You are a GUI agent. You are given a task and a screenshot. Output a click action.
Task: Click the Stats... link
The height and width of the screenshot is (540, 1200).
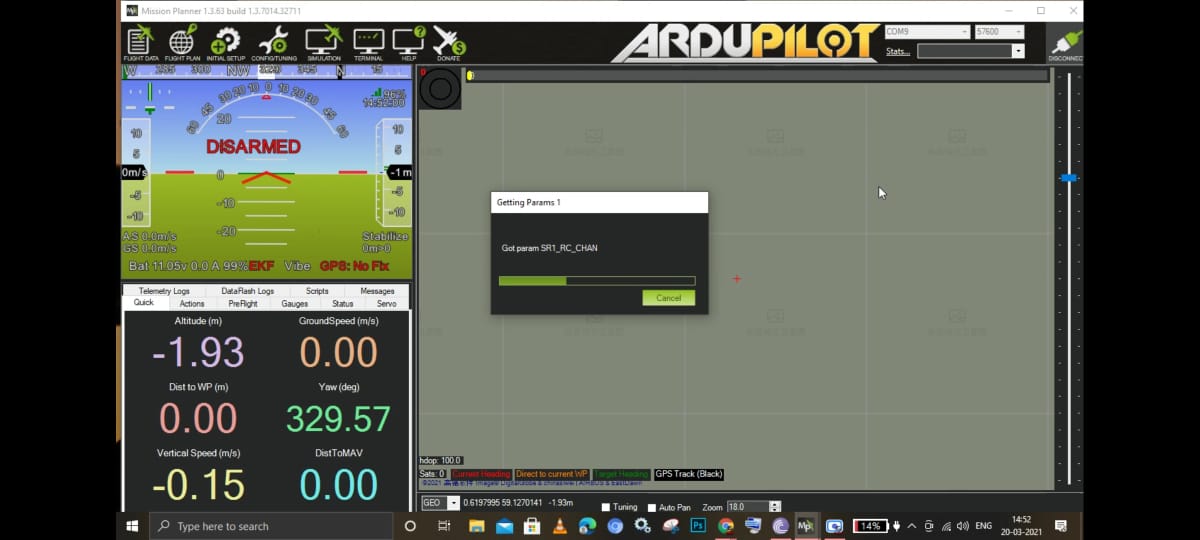point(898,51)
